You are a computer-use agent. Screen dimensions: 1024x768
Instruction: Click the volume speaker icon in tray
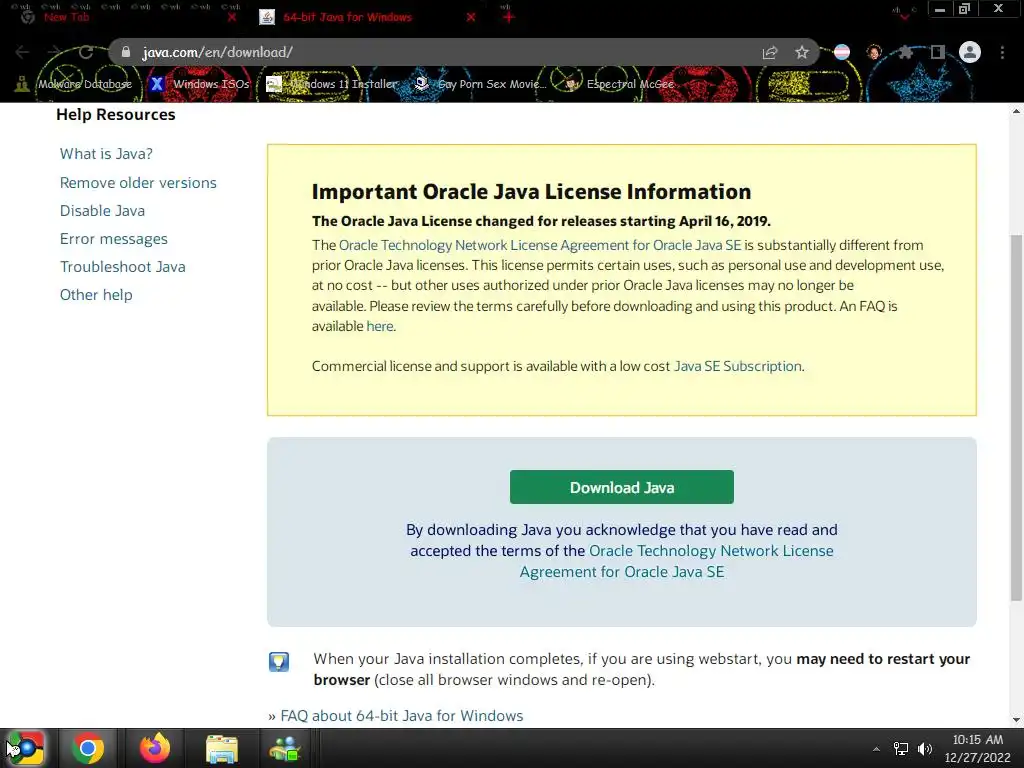pos(925,749)
